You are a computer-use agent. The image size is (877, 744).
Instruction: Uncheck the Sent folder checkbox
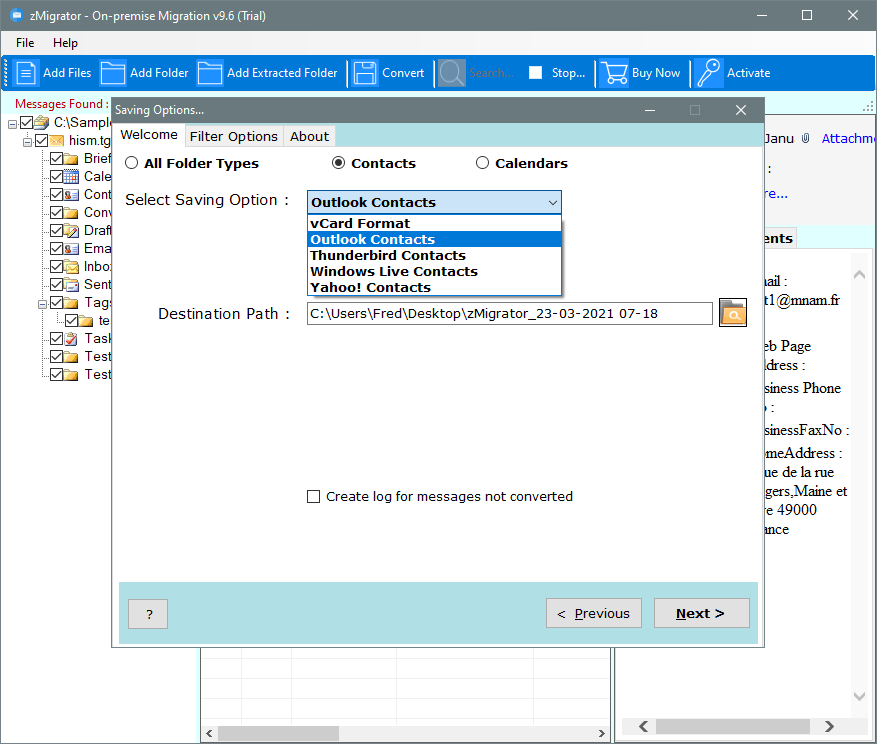click(x=56, y=284)
